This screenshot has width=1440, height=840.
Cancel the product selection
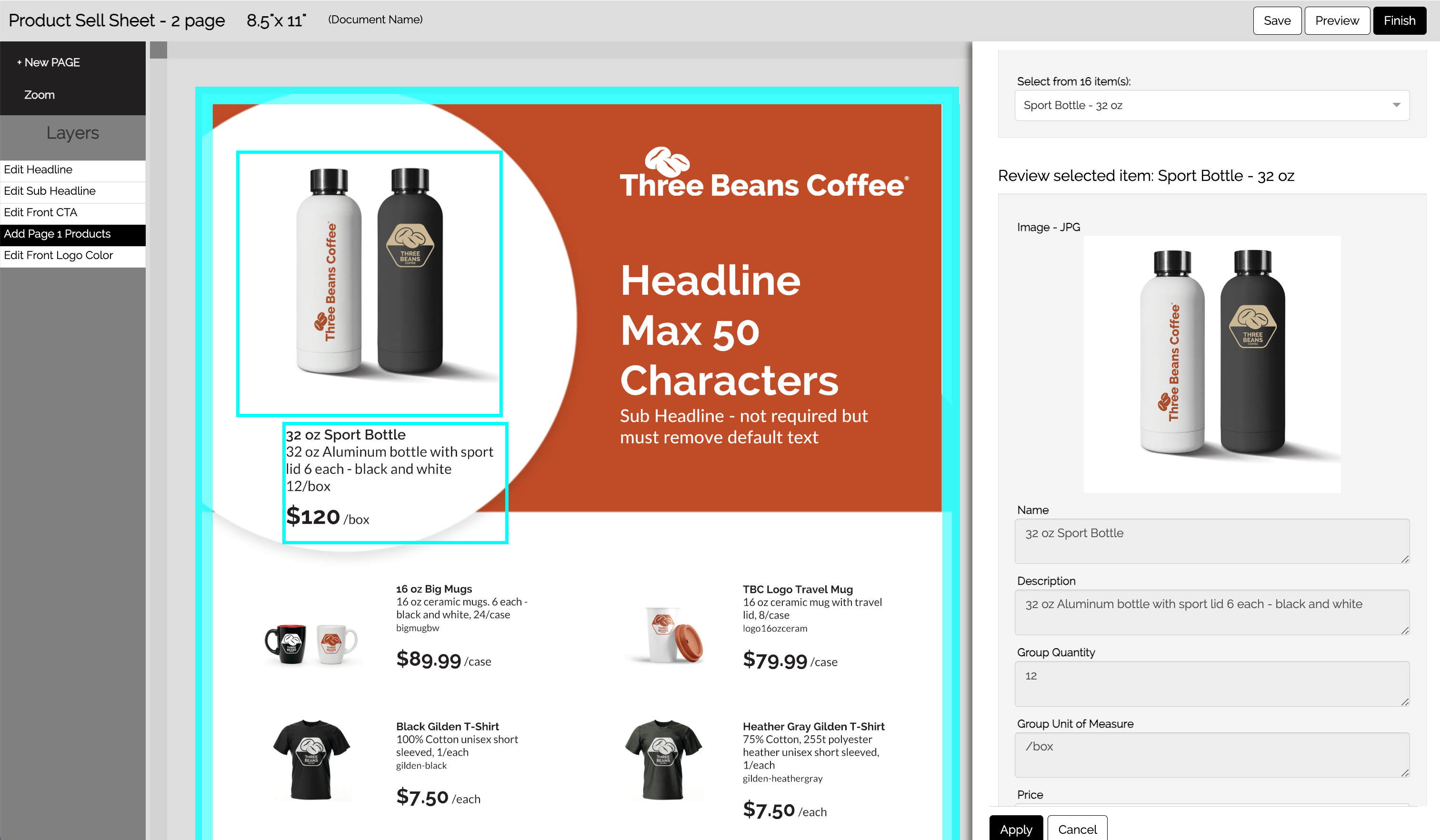pyautogui.click(x=1077, y=829)
